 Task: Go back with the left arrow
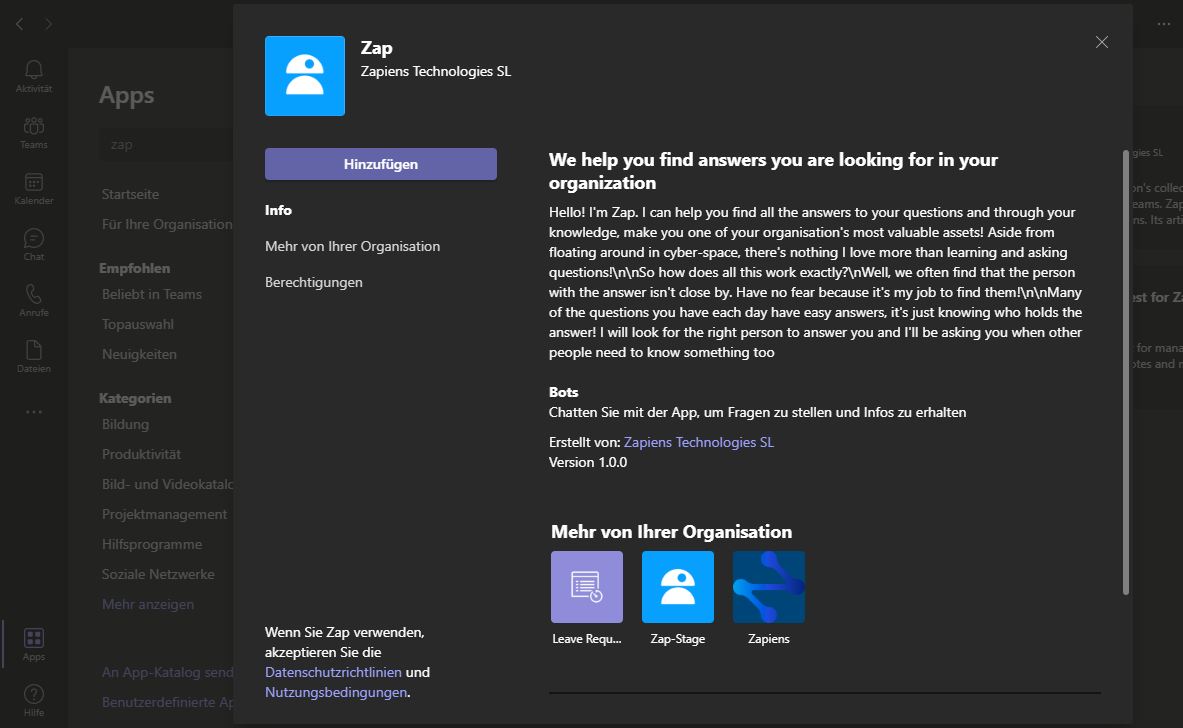pyautogui.click(x=20, y=24)
